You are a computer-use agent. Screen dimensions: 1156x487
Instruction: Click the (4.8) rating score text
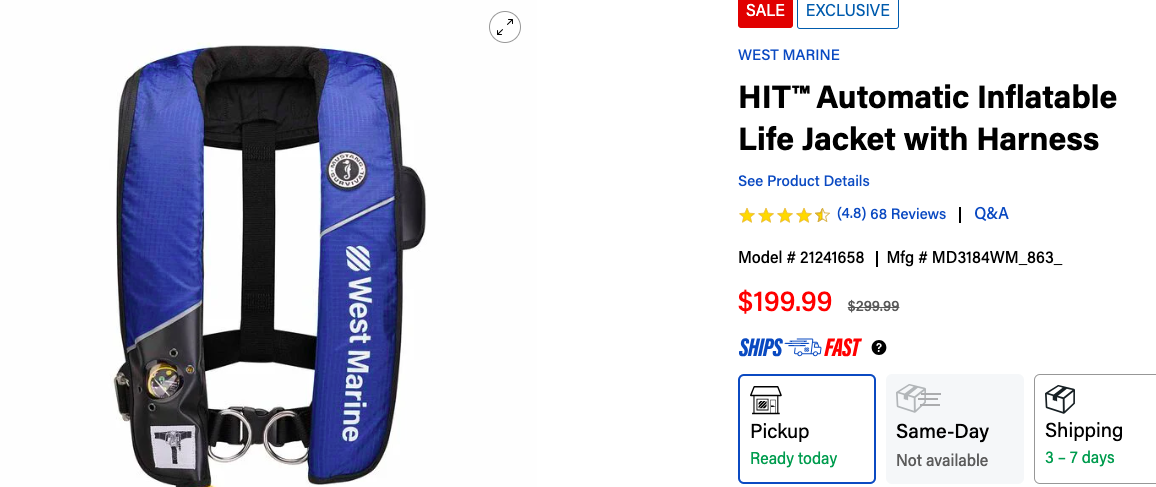tap(852, 214)
